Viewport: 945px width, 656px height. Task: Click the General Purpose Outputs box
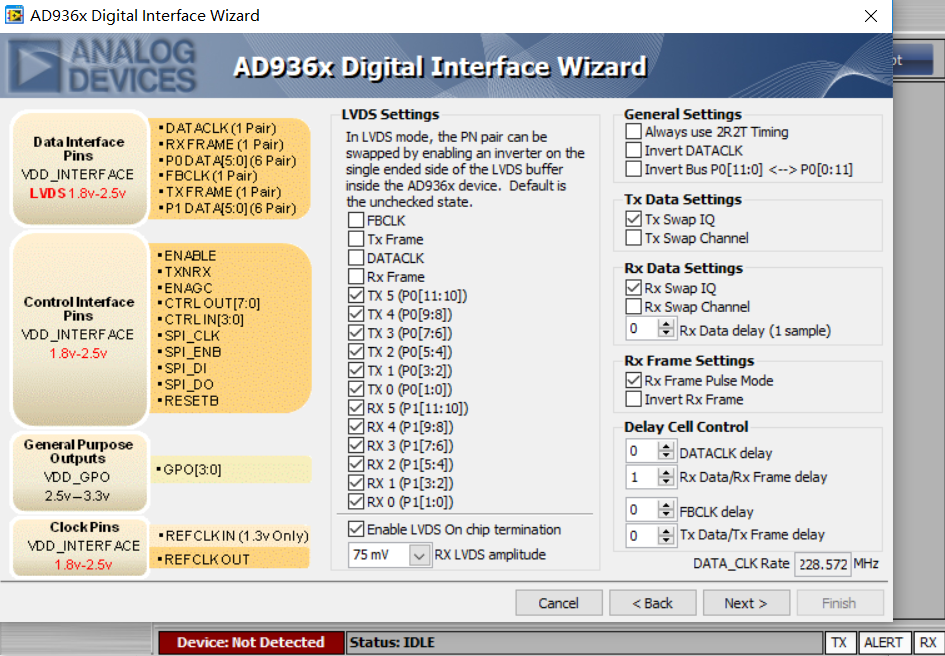click(x=80, y=472)
